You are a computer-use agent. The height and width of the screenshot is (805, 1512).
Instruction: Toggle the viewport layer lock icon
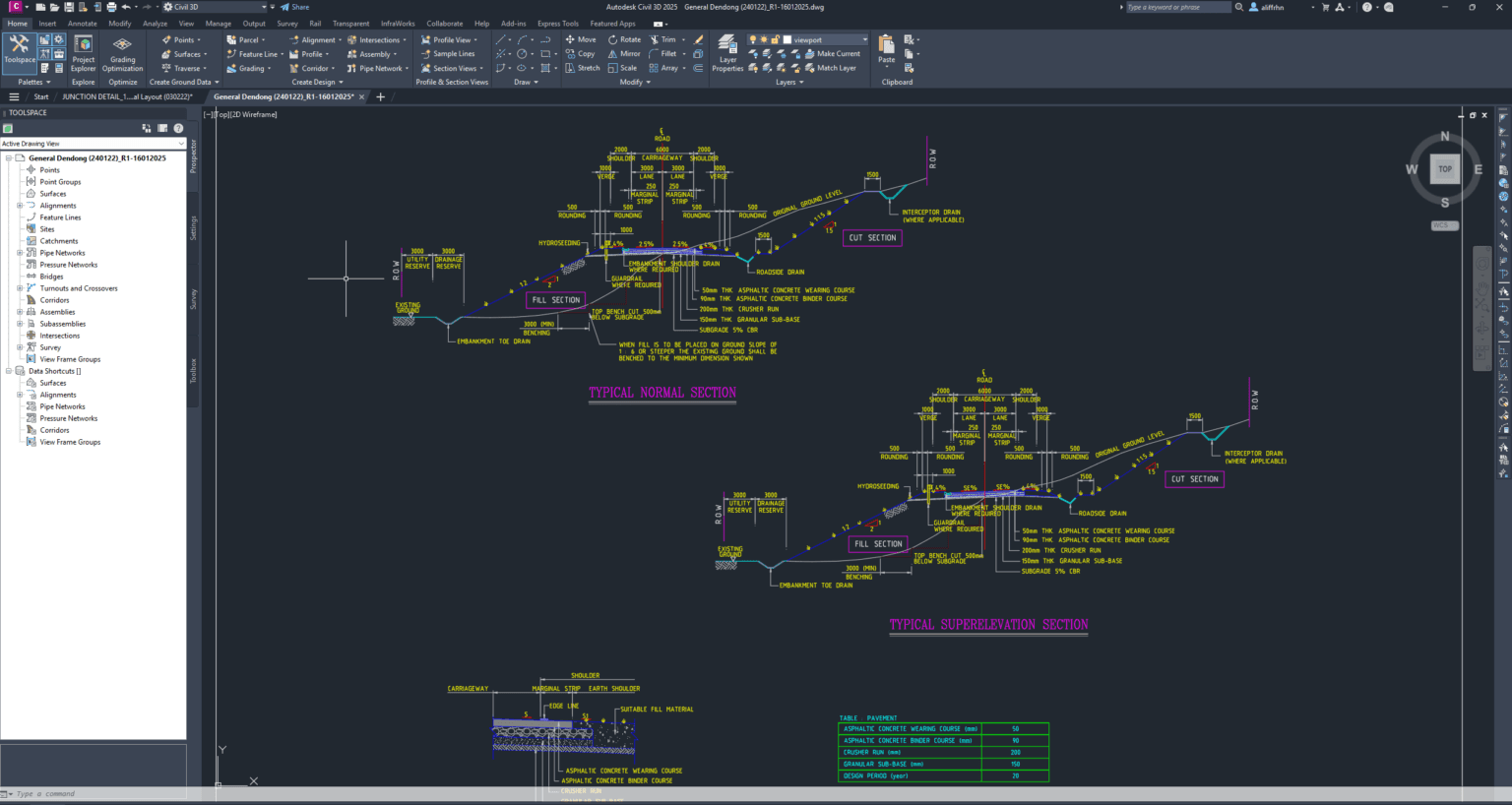coord(776,40)
